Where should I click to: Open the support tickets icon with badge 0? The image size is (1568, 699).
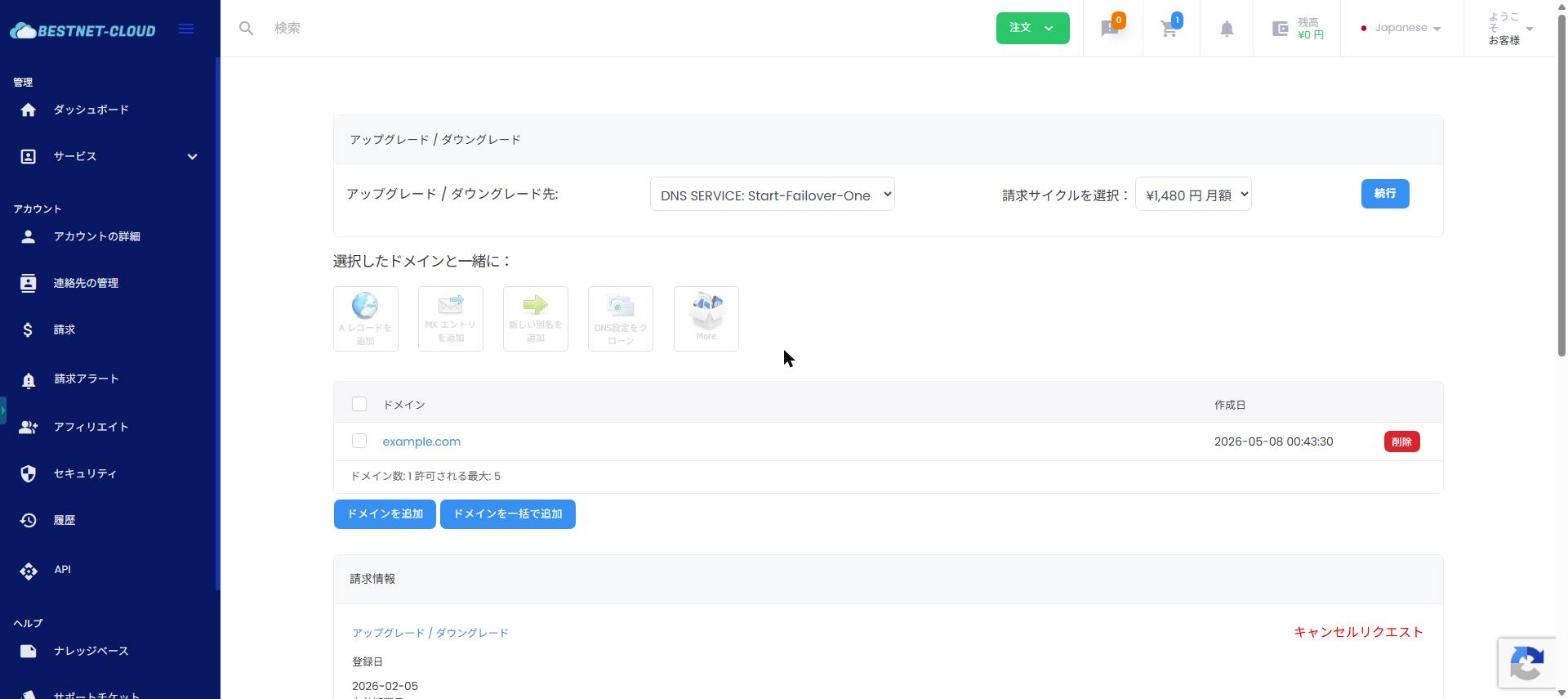(x=1111, y=28)
